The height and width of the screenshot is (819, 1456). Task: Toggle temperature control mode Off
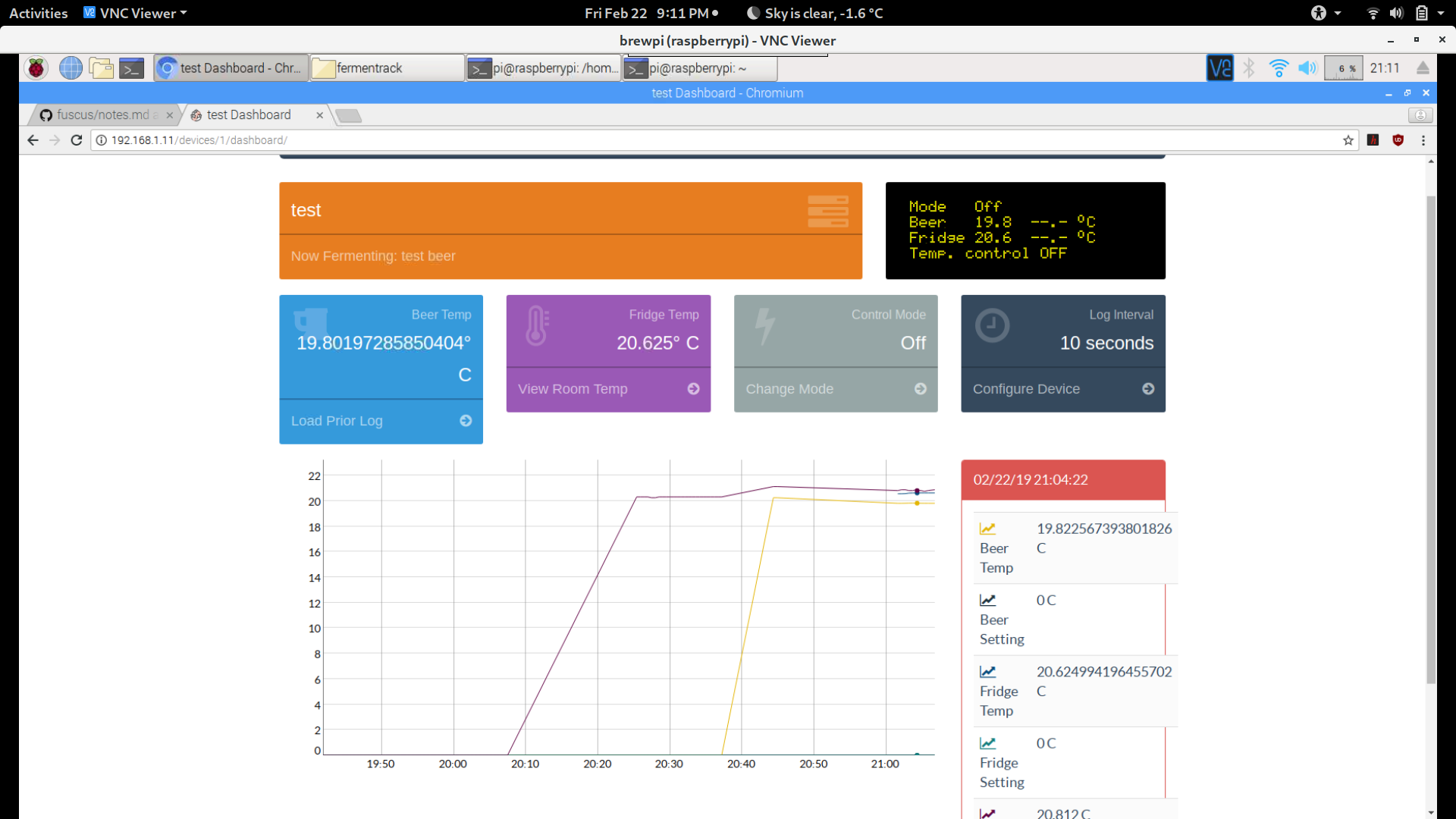click(835, 388)
